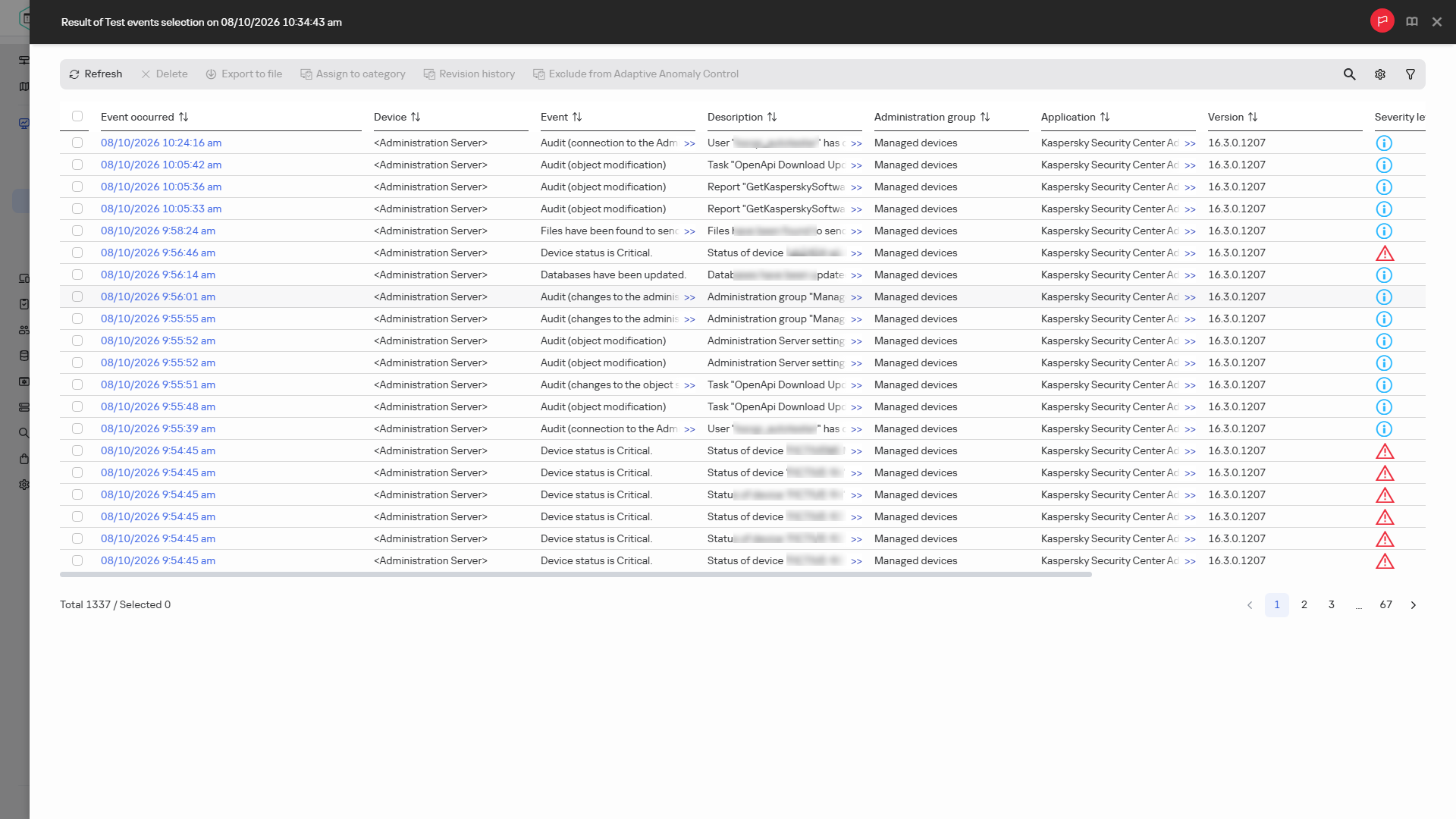The width and height of the screenshot is (1456, 819).
Task: Sort by Administration group column arrows
Action: pos(985,117)
